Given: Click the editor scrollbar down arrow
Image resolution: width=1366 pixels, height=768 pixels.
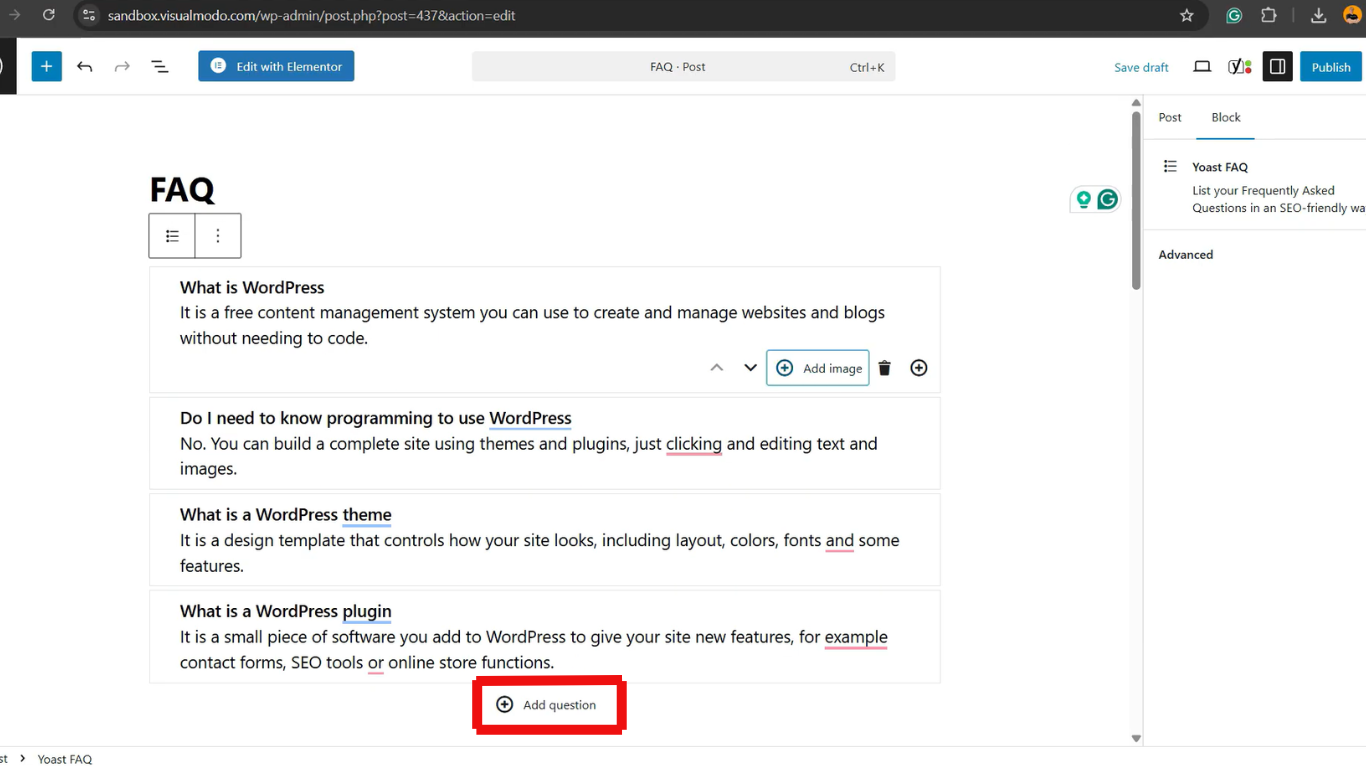Looking at the screenshot, I should click(x=1136, y=738).
